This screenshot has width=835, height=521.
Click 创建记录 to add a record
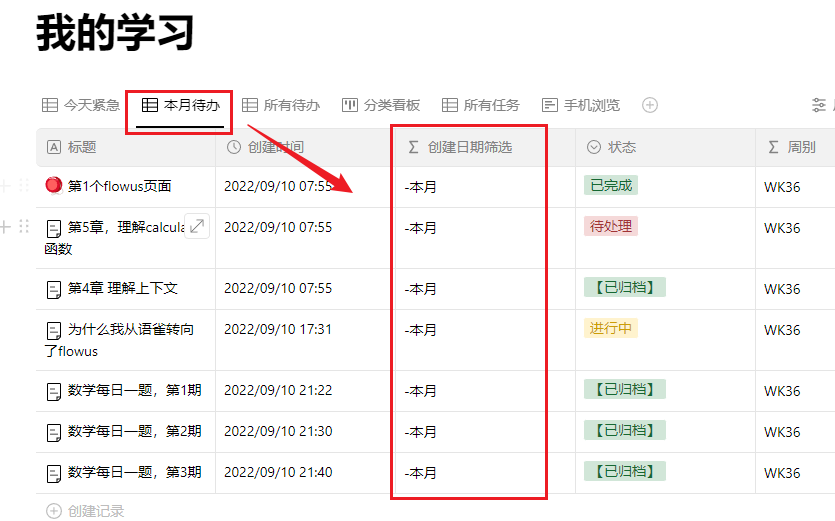tap(85, 511)
